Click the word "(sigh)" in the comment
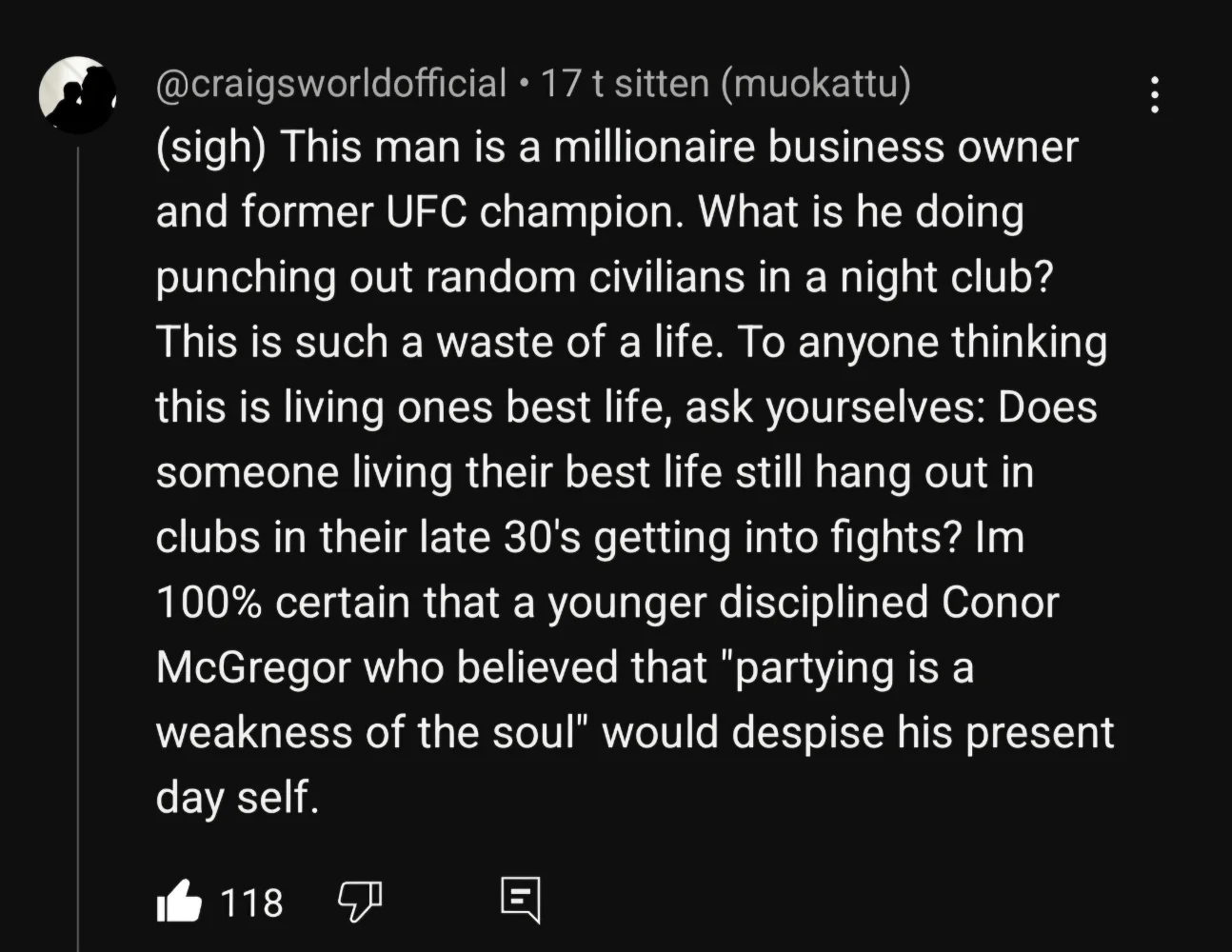The width and height of the screenshot is (1232, 952). (210, 148)
